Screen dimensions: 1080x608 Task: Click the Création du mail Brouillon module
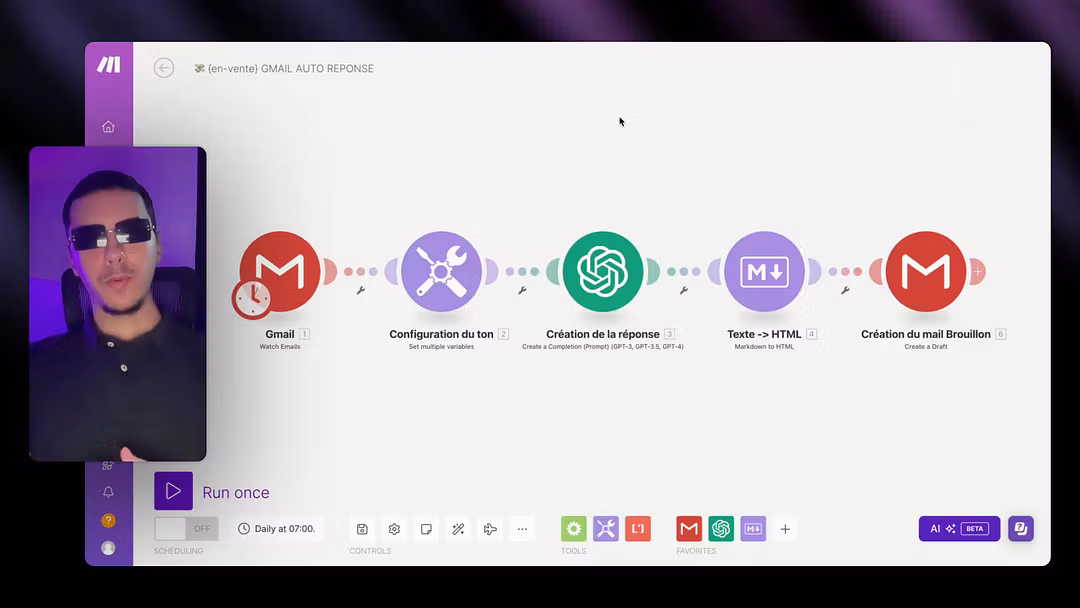tap(926, 271)
